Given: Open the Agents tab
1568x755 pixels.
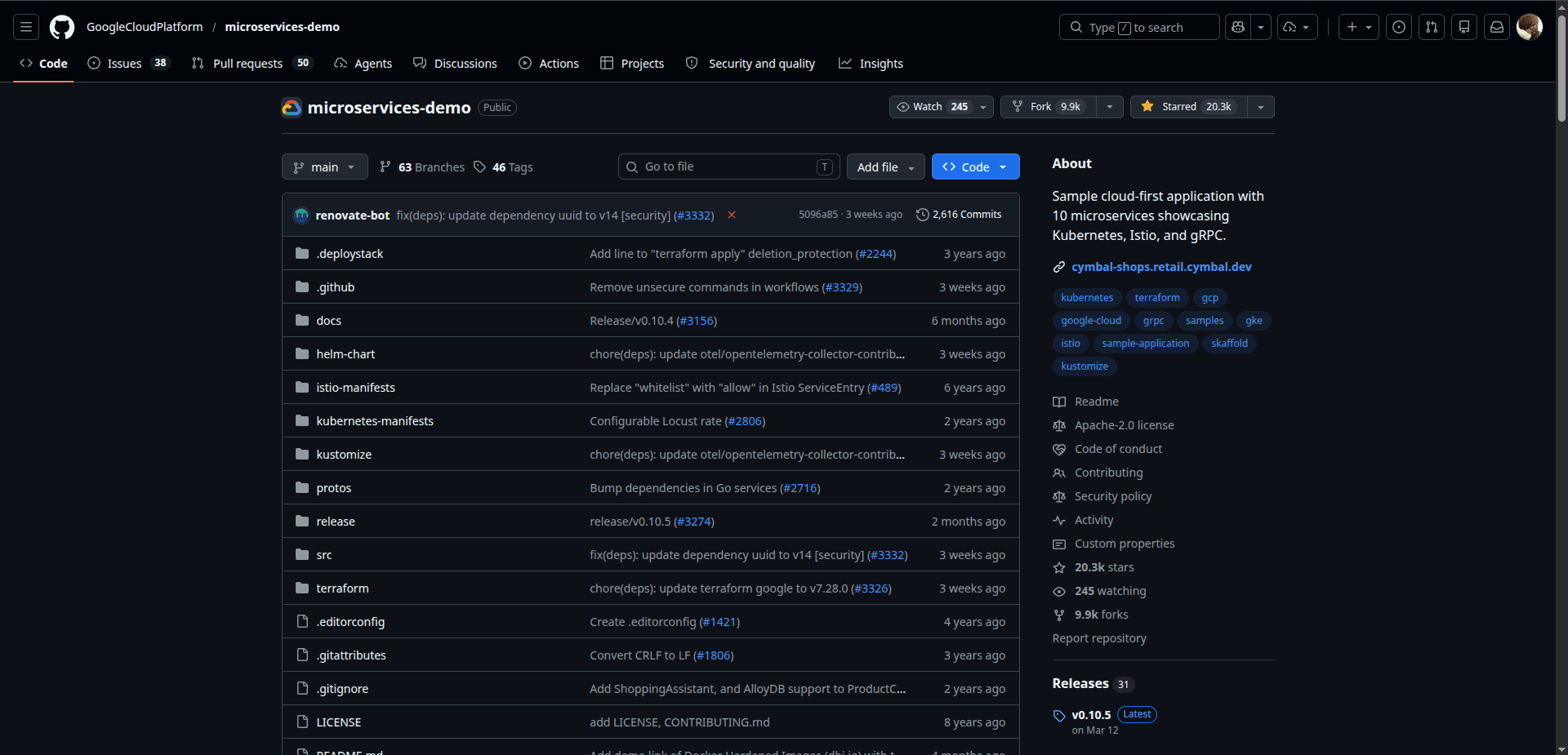Looking at the screenshot, I should pyautogui.click(x=363, y=63).
